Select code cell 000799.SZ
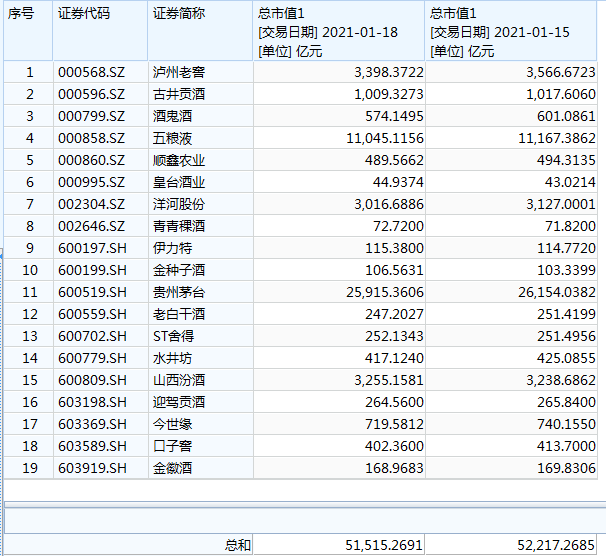This screenshot has width=606, height=556. (100, 116)
